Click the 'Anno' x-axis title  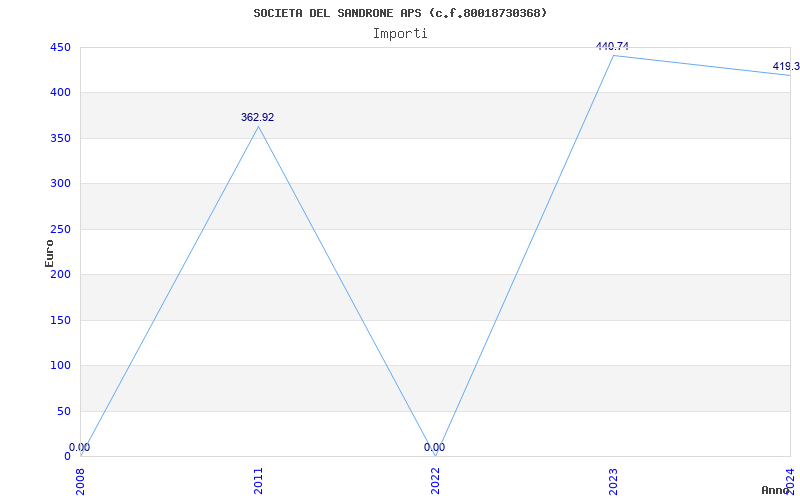click(775, 490)
